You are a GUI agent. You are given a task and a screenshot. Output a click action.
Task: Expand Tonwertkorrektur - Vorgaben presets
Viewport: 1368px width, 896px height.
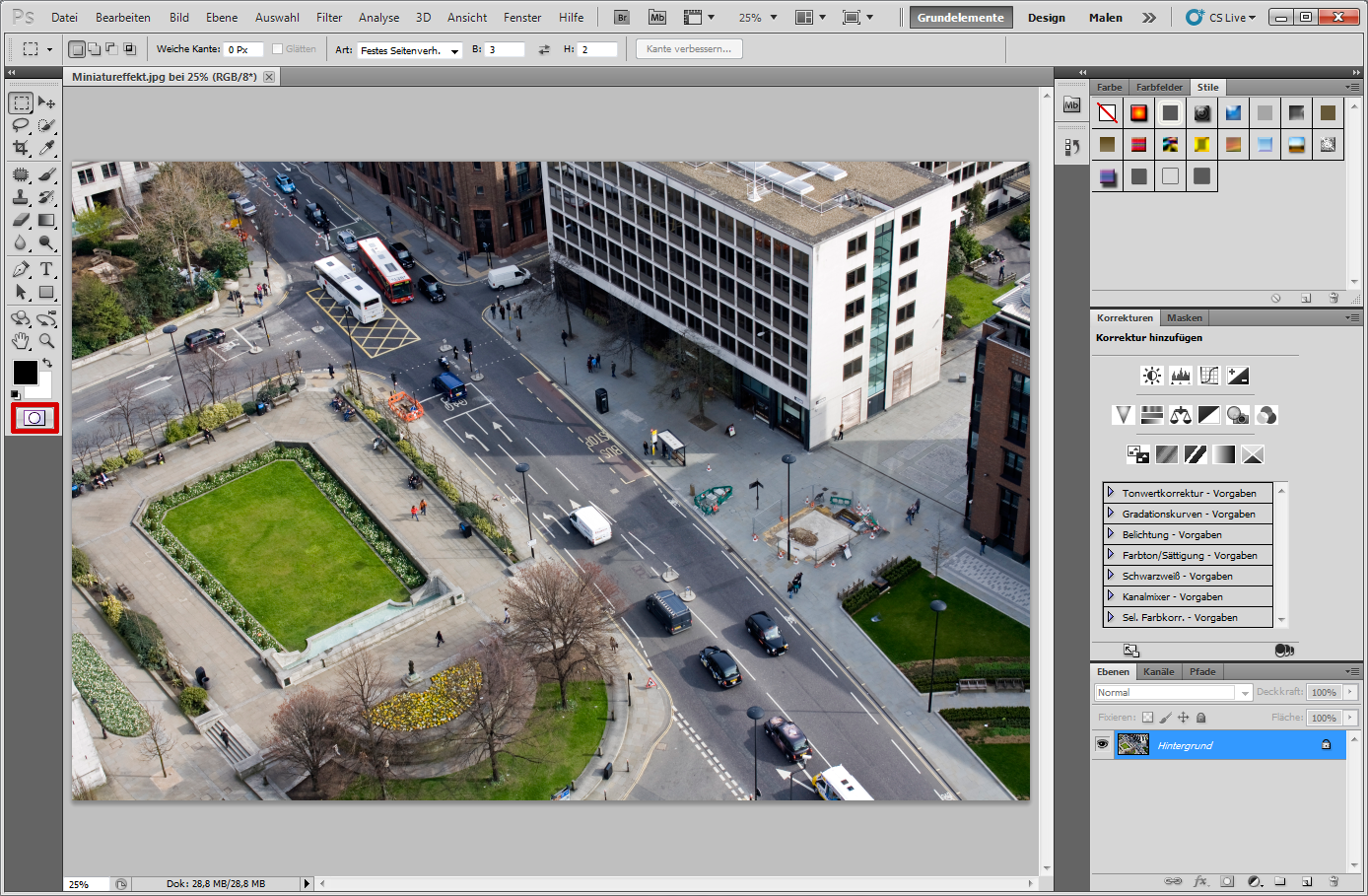(1111, 492)
